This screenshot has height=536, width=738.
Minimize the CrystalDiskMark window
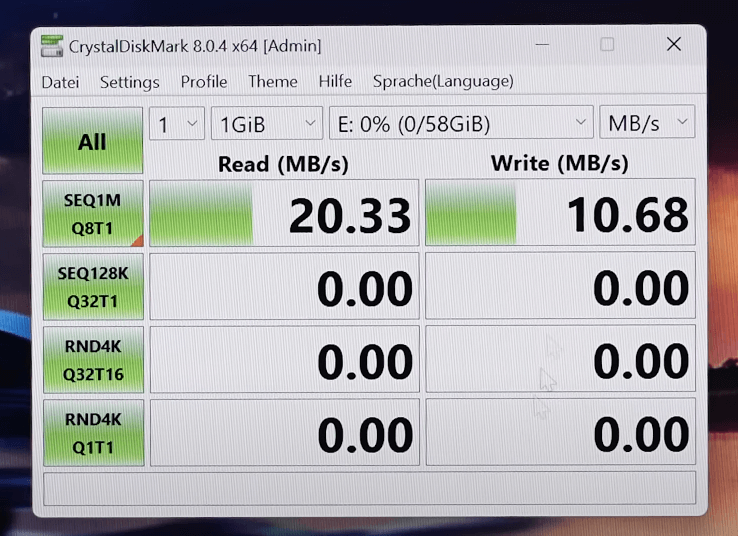(542, 45)
